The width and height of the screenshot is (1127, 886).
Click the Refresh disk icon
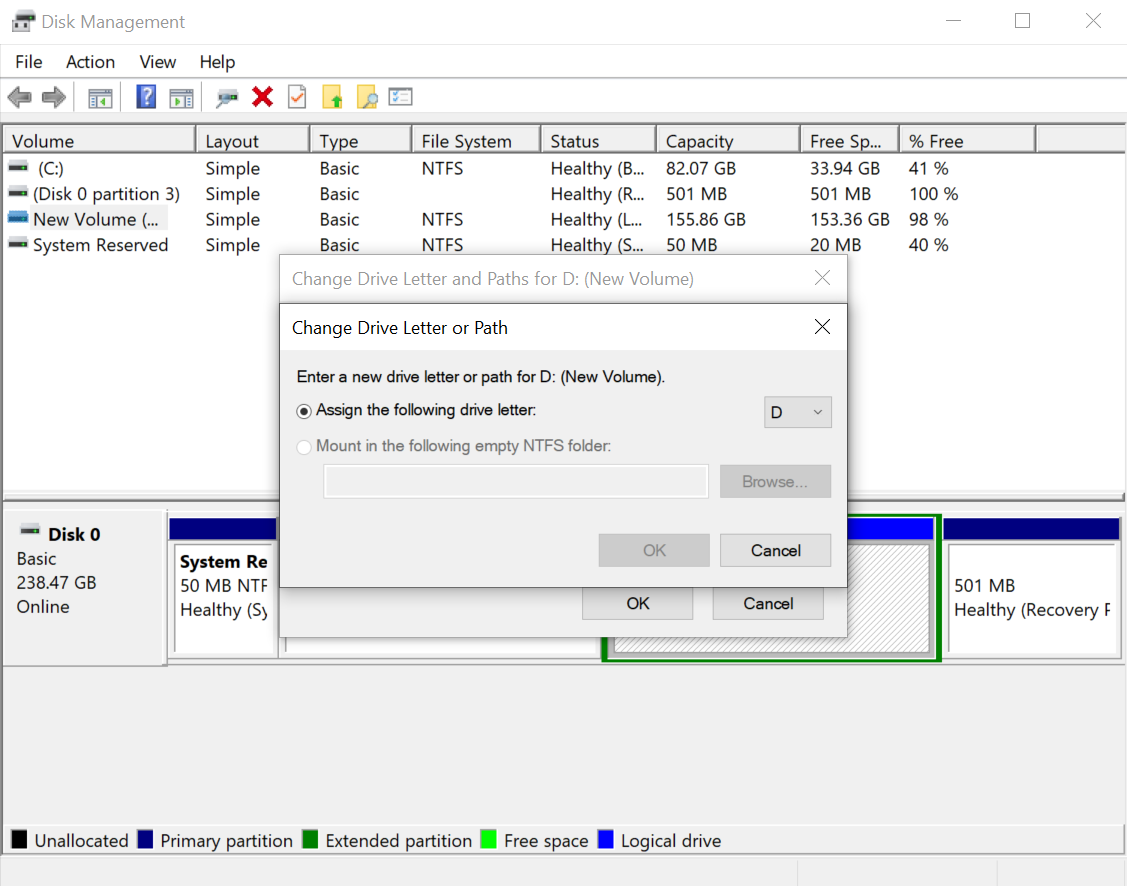[226, 97]
